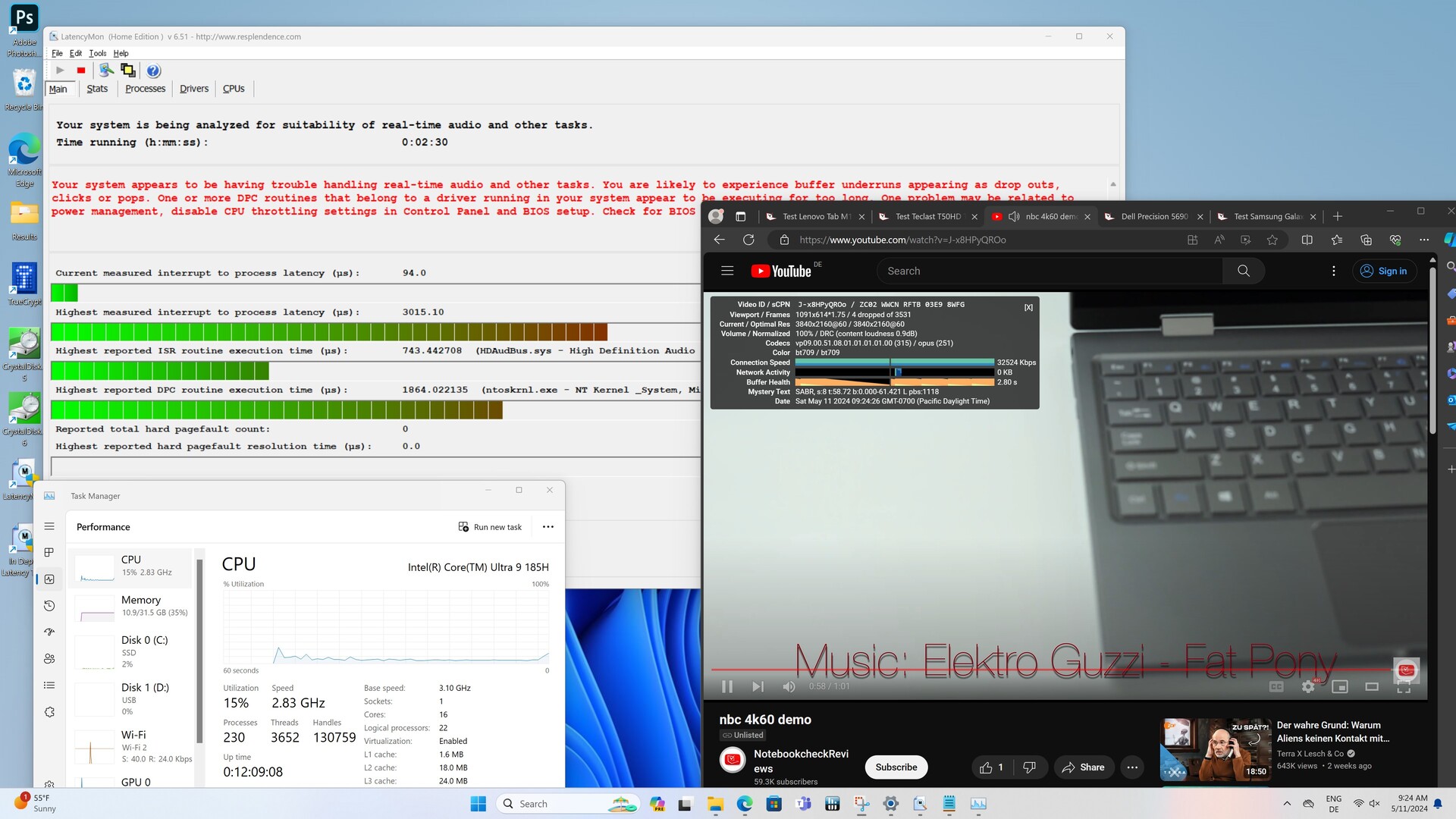Show hidden system tray icons chevron
Viewport: 1456px width, 819px height.
pos(1287,804)
